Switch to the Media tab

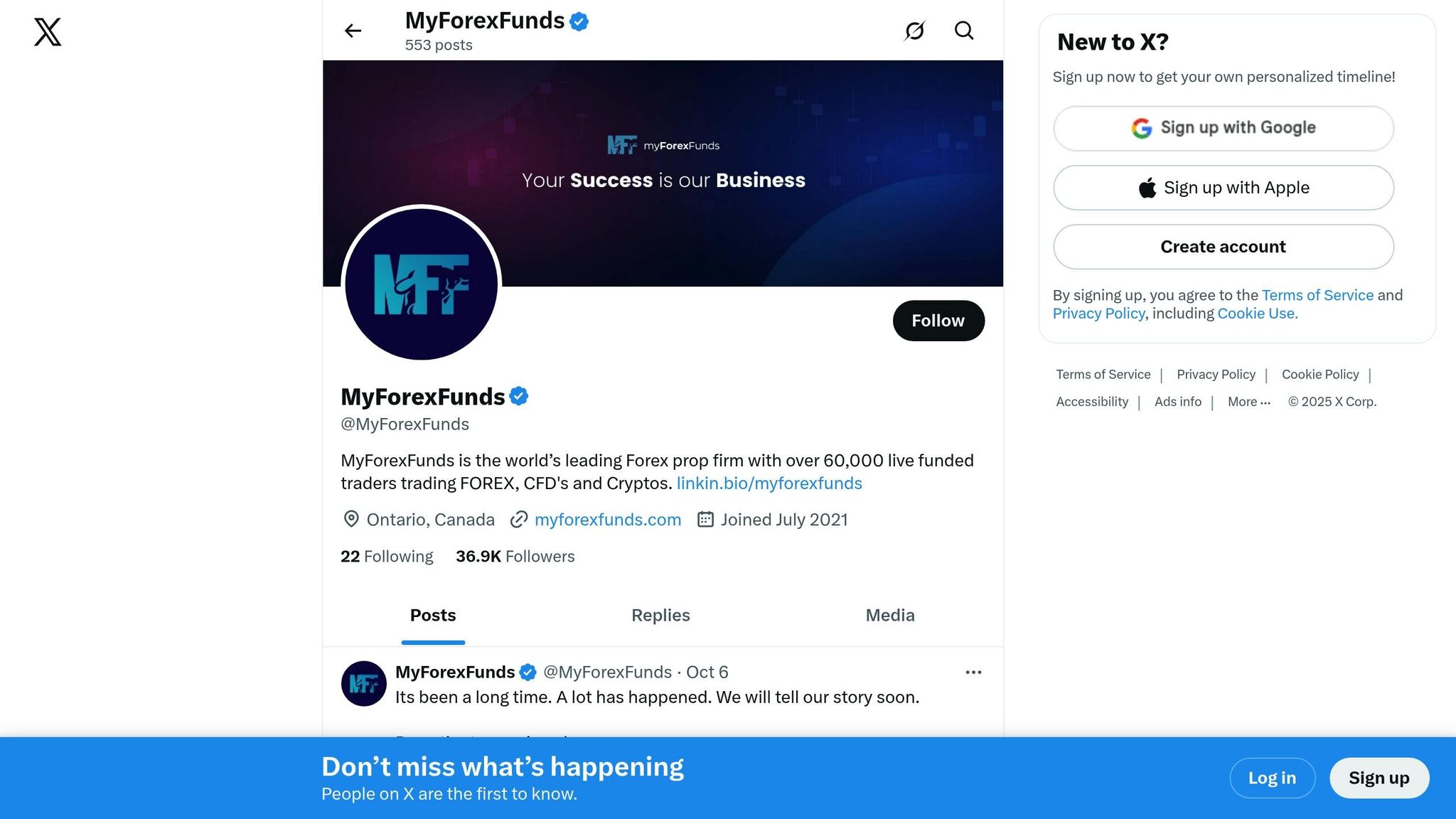click(889, 616)
